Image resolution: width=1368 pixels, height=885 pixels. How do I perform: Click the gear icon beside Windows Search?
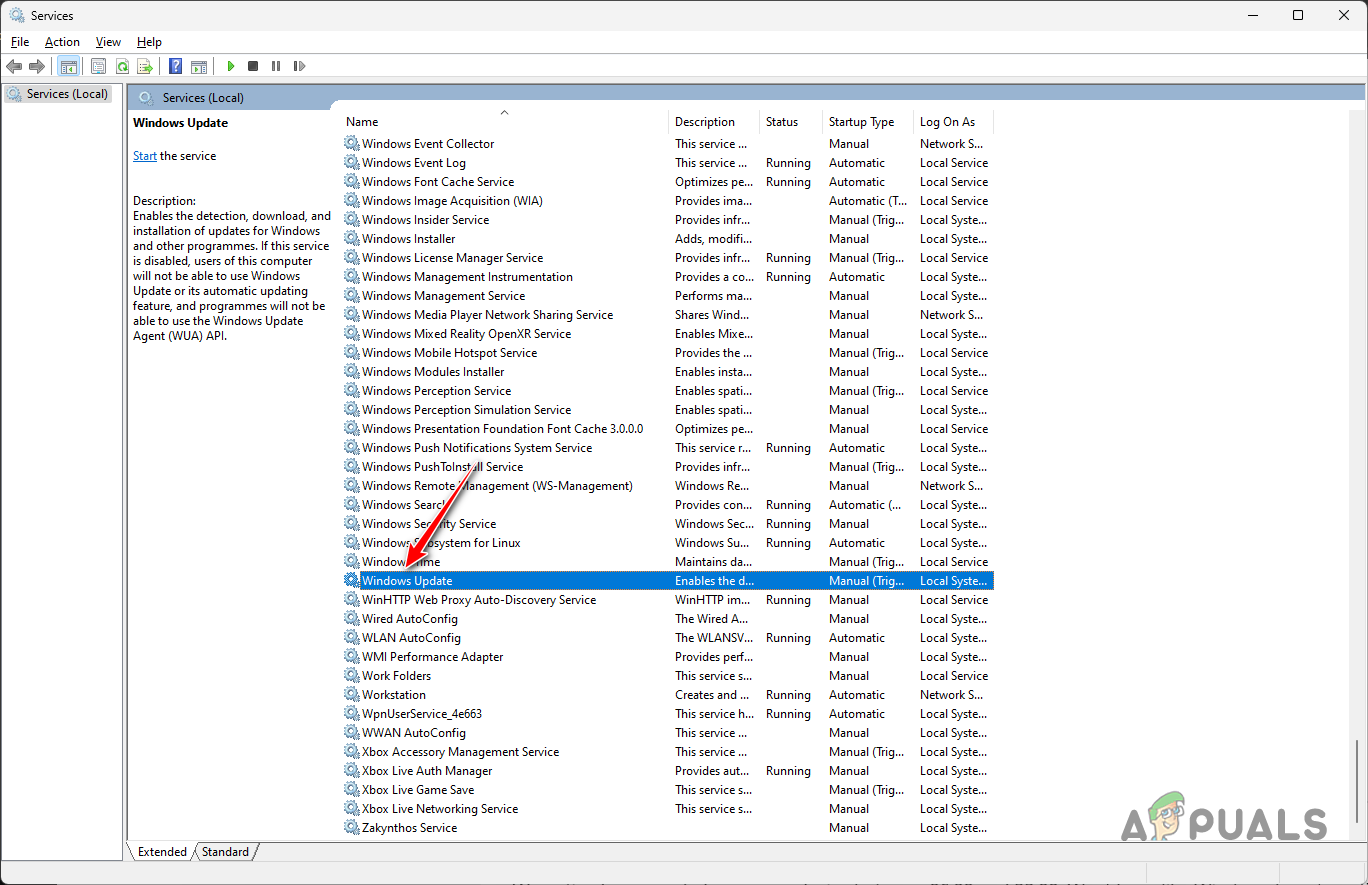pos(351,505)
